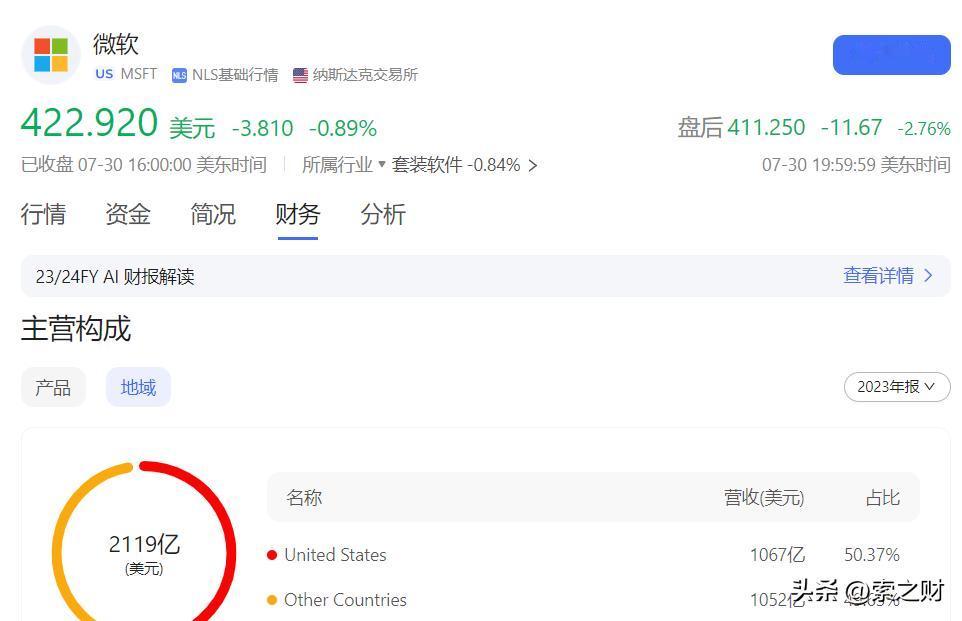The height and width of the screenshot is (621, 962).
Task: Select the 地域 breakdown toggle
Action: 138,387
